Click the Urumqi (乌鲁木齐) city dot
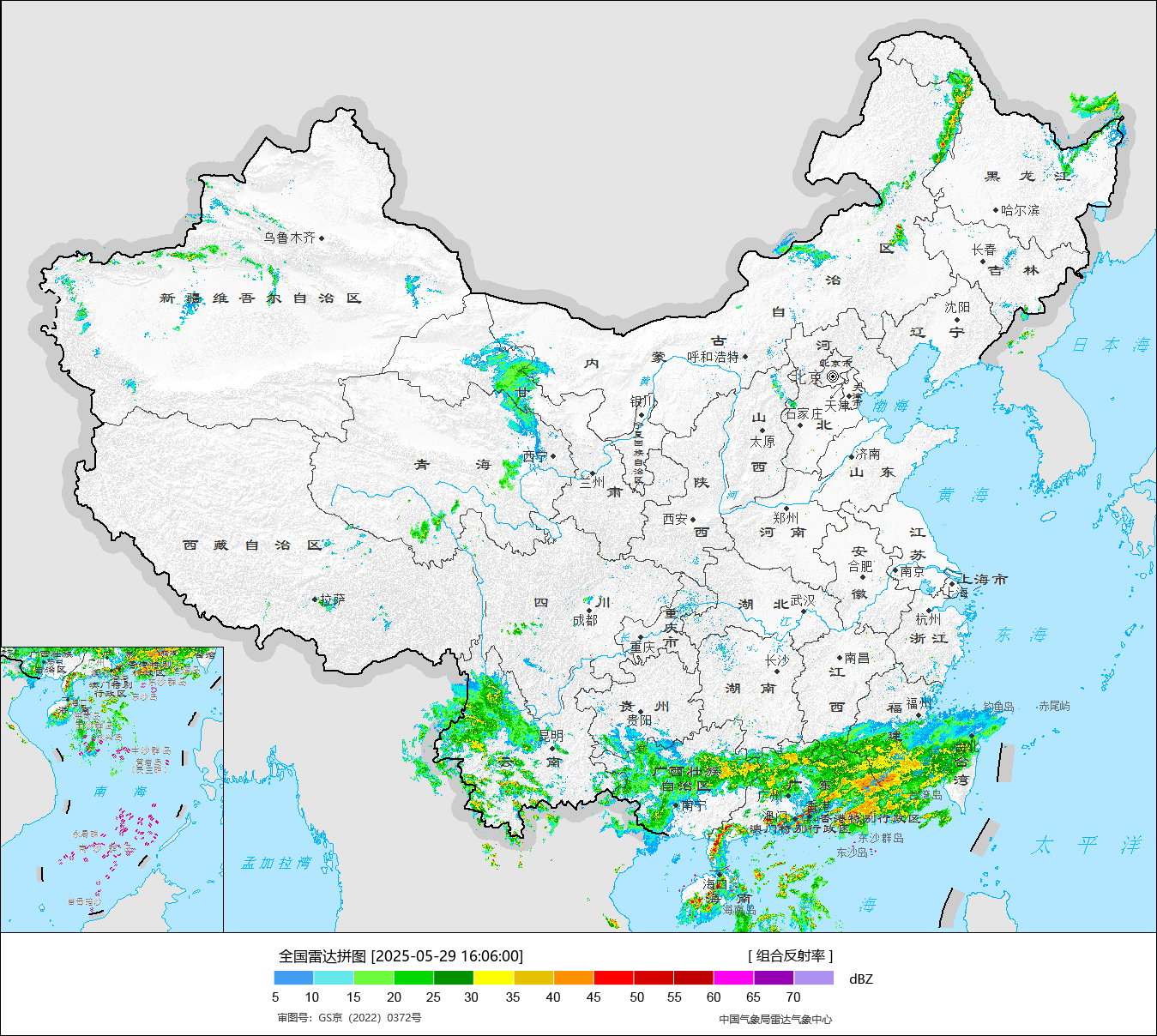 pyautogui.click(x=322, y=238)
